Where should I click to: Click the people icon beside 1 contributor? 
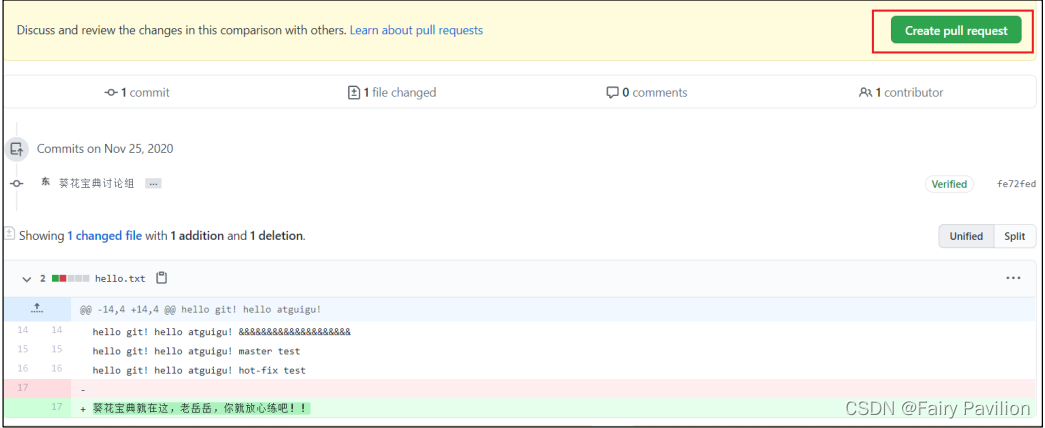coord(865,93)
